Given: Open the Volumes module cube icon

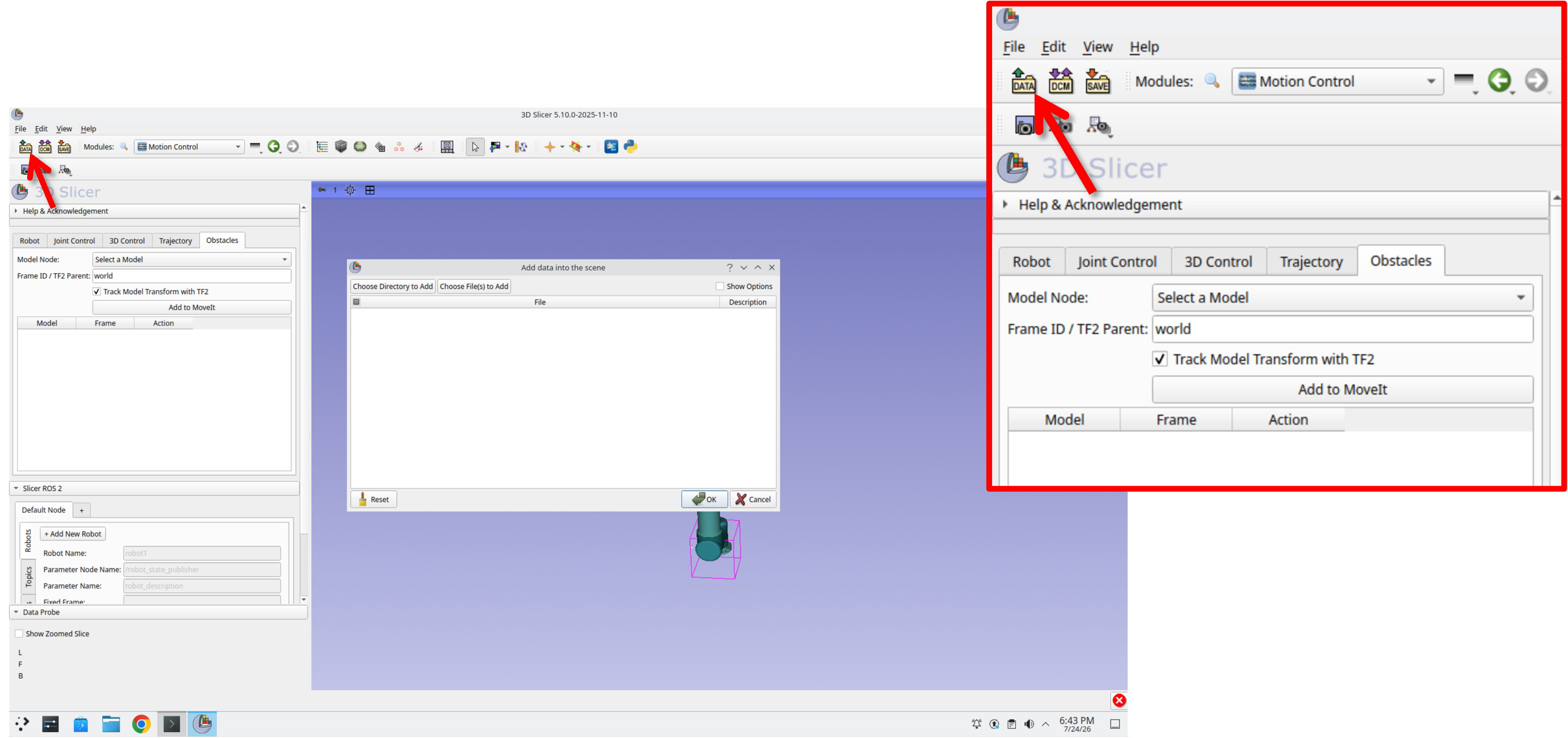Looking at the screenshot, I should pyautogui.click(x=341, y=147).
